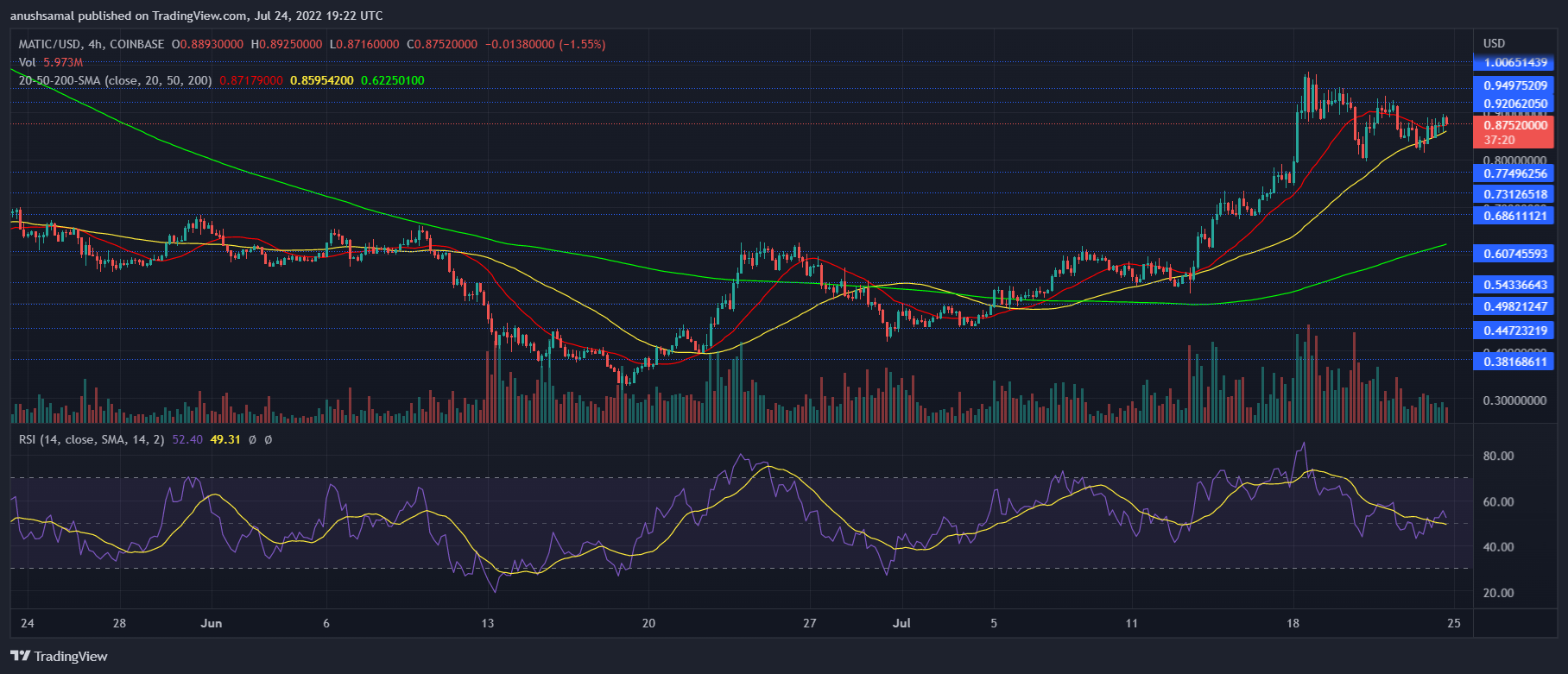The width and height of the screenshot is (1568, 674).
Task: Click the yellow 50-SMA value 0.85954200
Action: tap(321, 80)
